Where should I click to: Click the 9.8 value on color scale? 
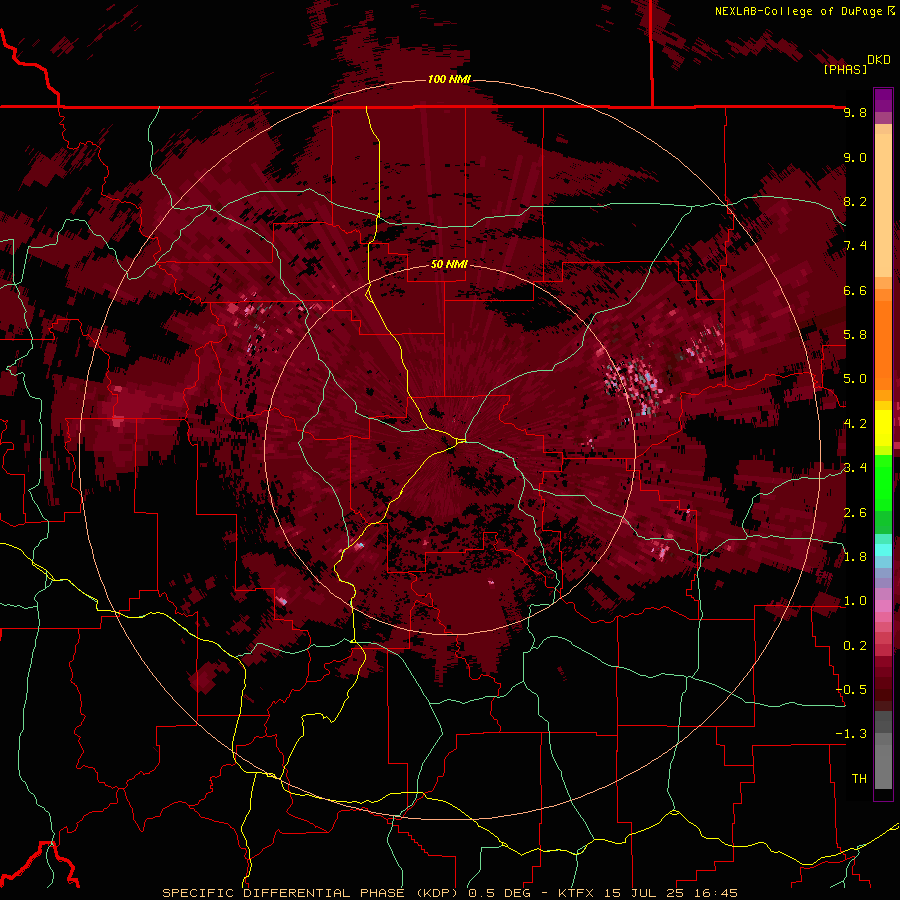[x=855, y=113]
